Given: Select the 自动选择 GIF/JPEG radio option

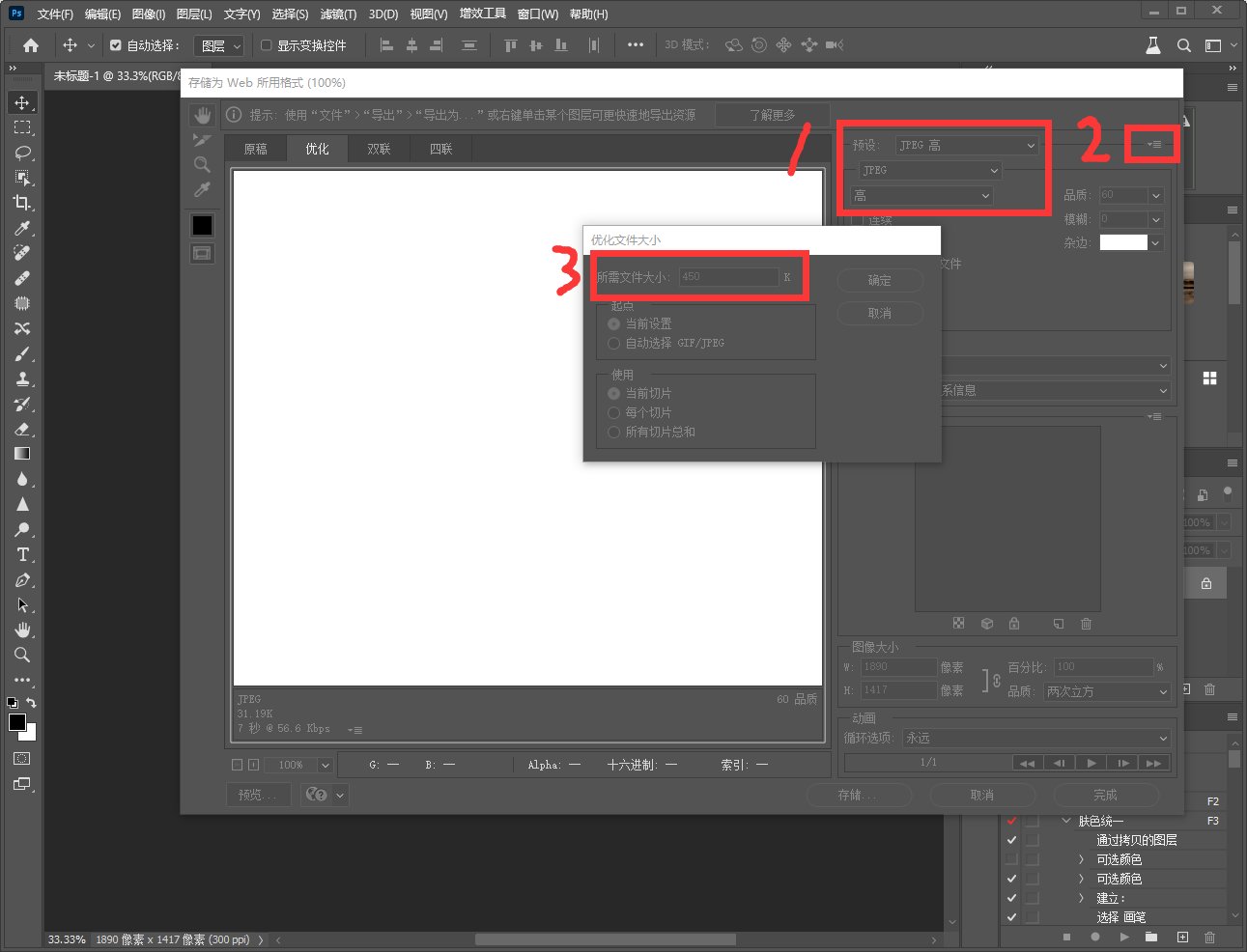Looking at the screenshot, I should 613,343.
